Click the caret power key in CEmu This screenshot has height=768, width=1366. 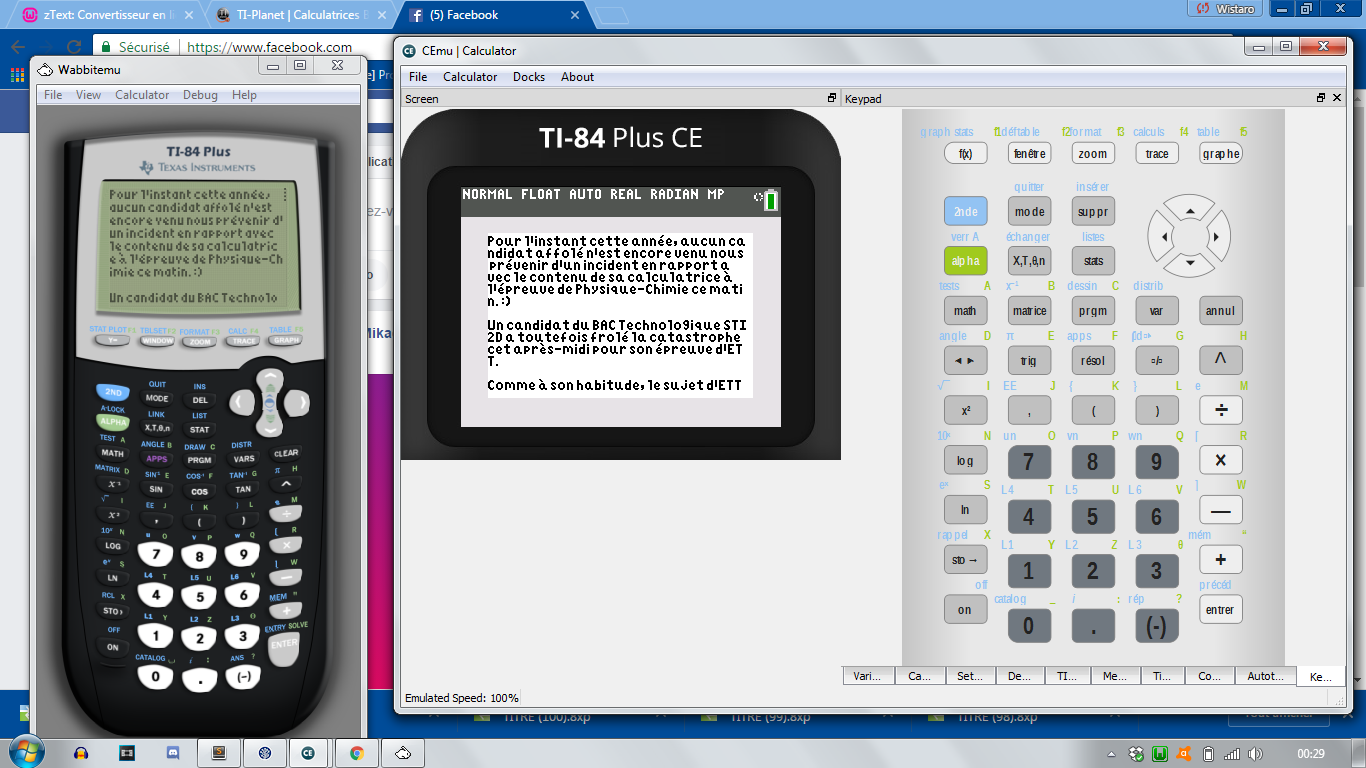(x=1221, y=360)
